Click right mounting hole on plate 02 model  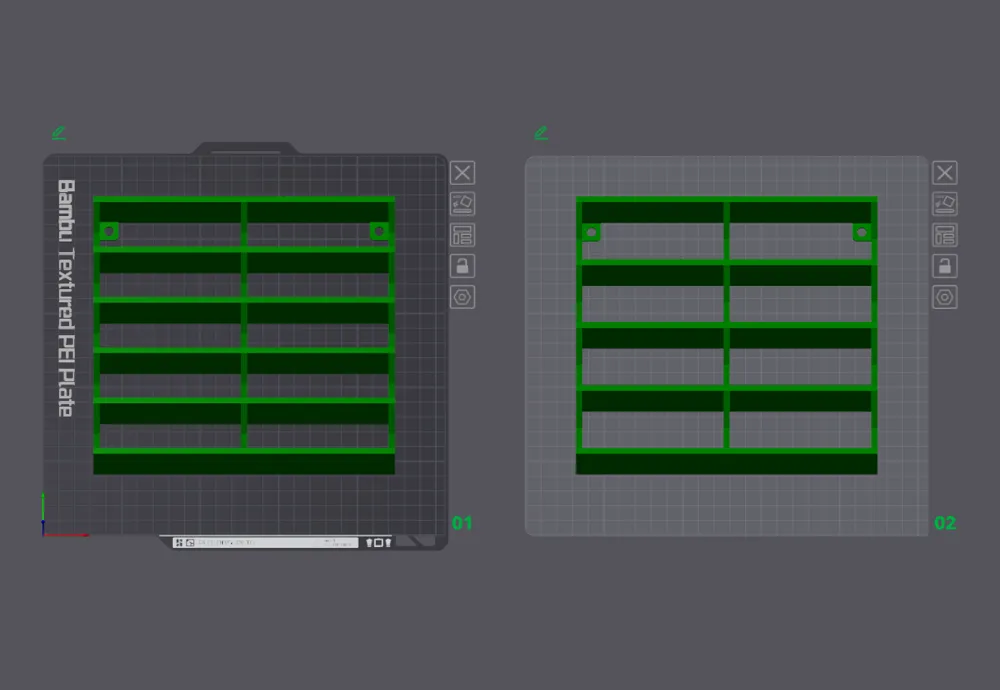(862, 232)
